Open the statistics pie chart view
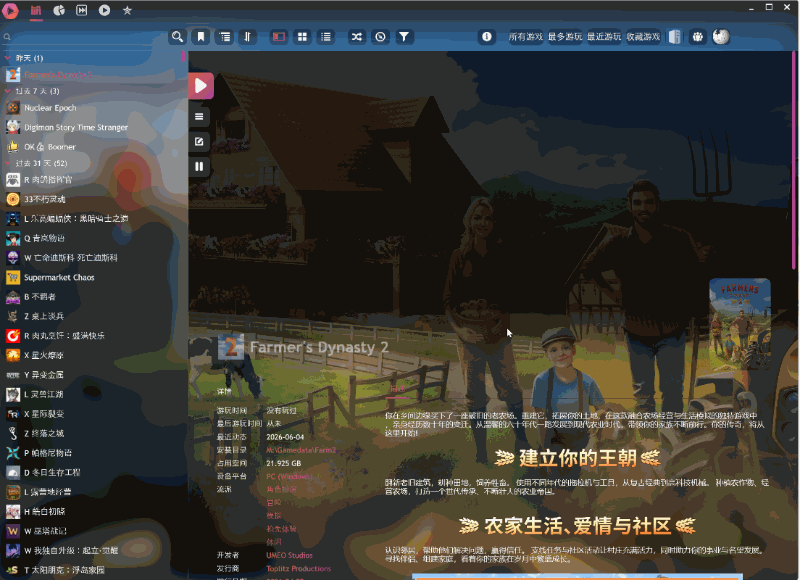Image resolution: width=800 pixels, height=580 pixels. [59, 10]
